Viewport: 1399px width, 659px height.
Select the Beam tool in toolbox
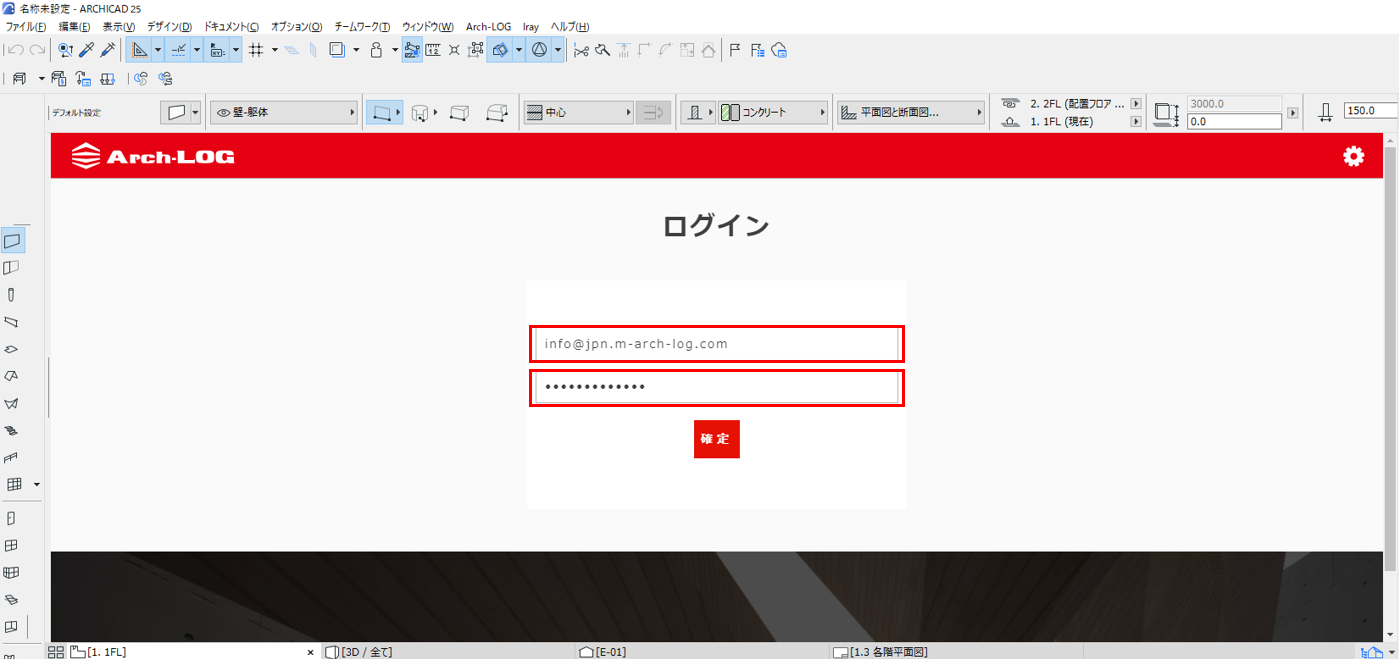click(12, 322)
